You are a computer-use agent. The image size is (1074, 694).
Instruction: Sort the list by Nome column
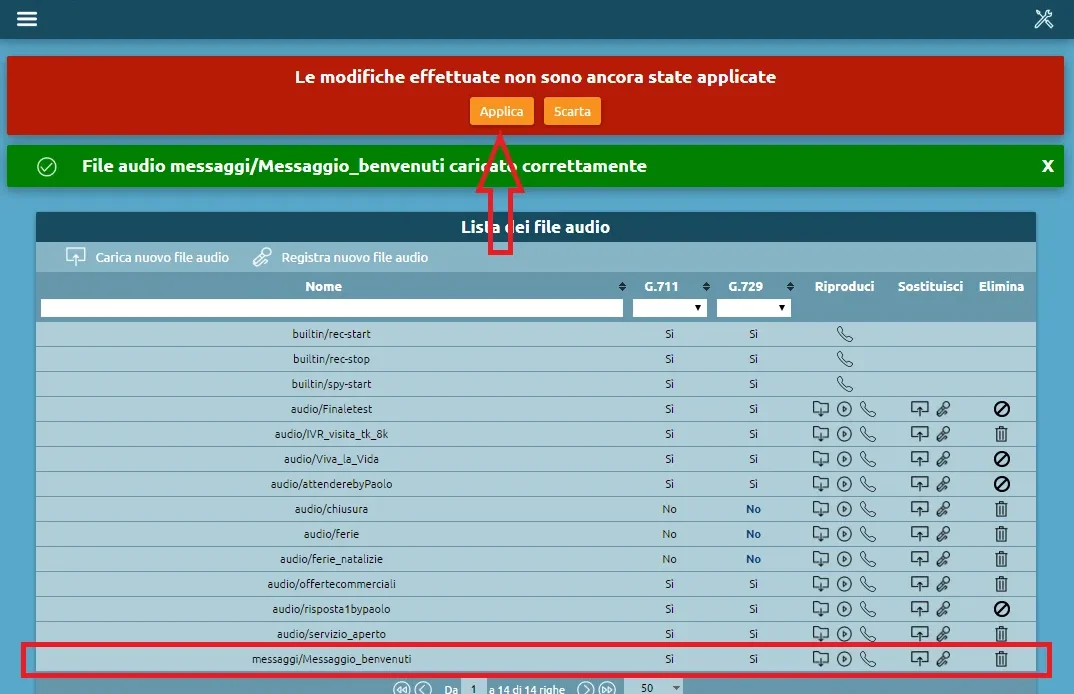click(x=324, y=286)
